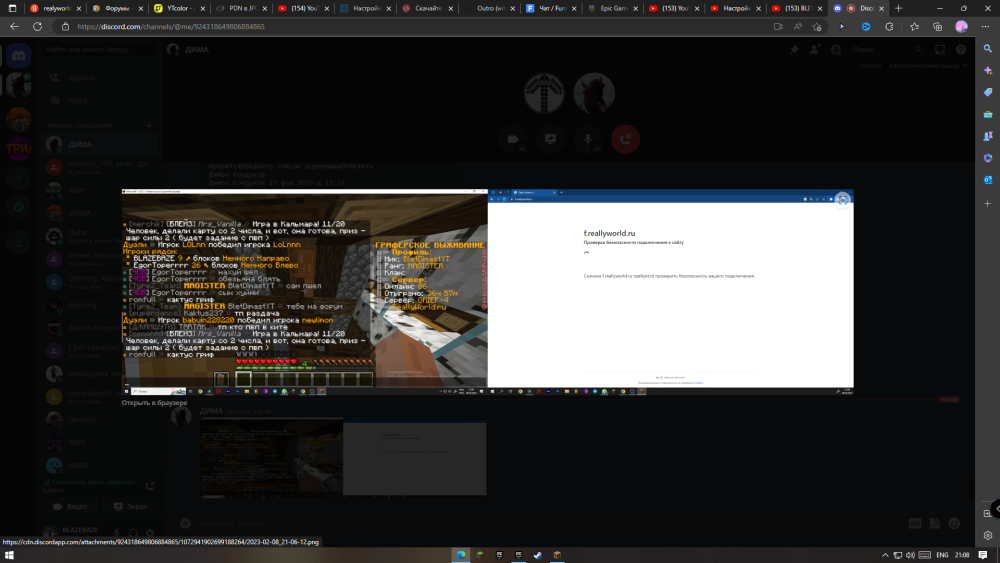The width and height of the screenshot is (1000, 563).
Task: Open the 'Открыть в браузере' link under the image
Action: tap(154, 403)
